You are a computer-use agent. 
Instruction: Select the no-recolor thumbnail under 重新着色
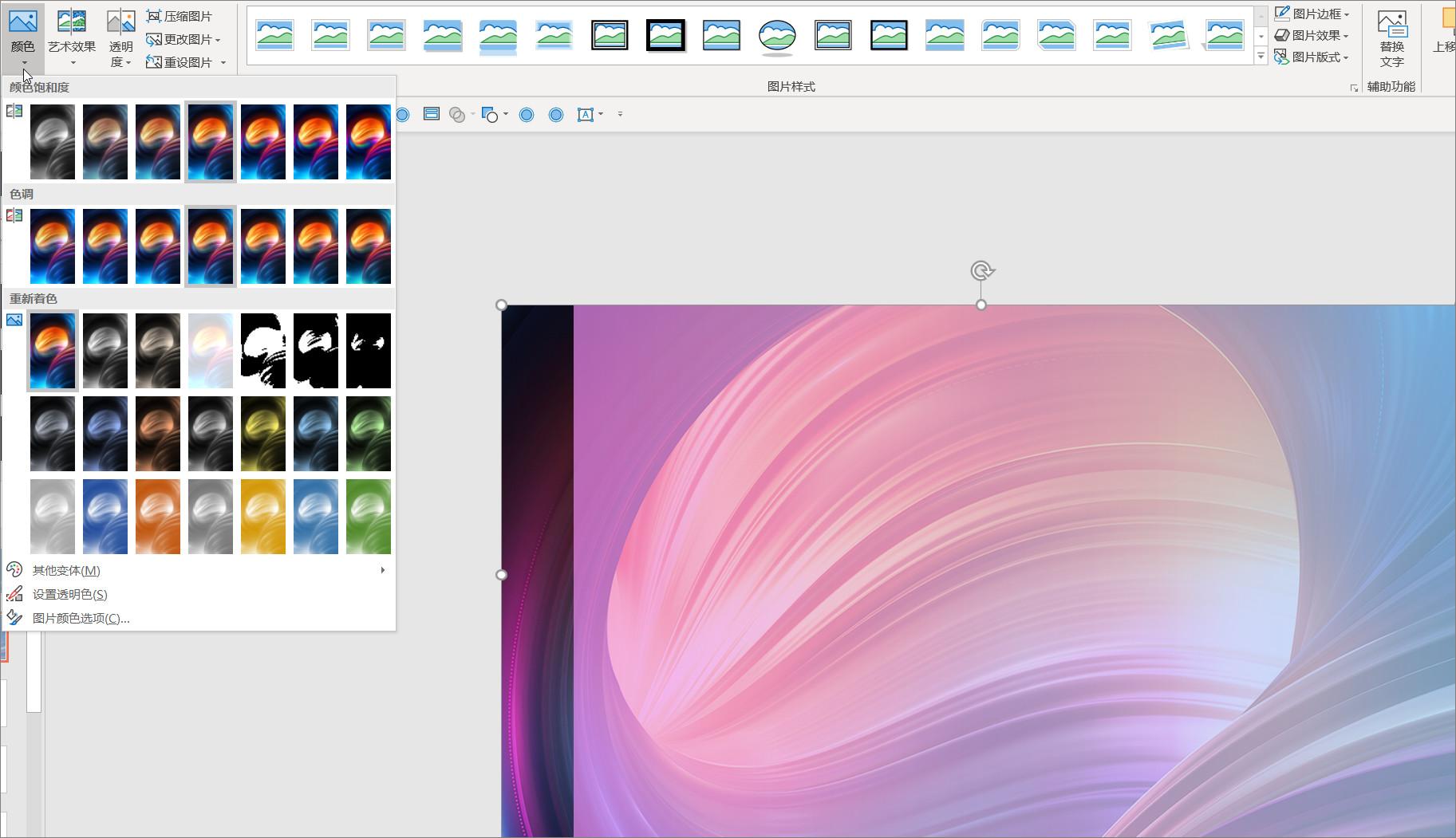click(x=53, y=351)
